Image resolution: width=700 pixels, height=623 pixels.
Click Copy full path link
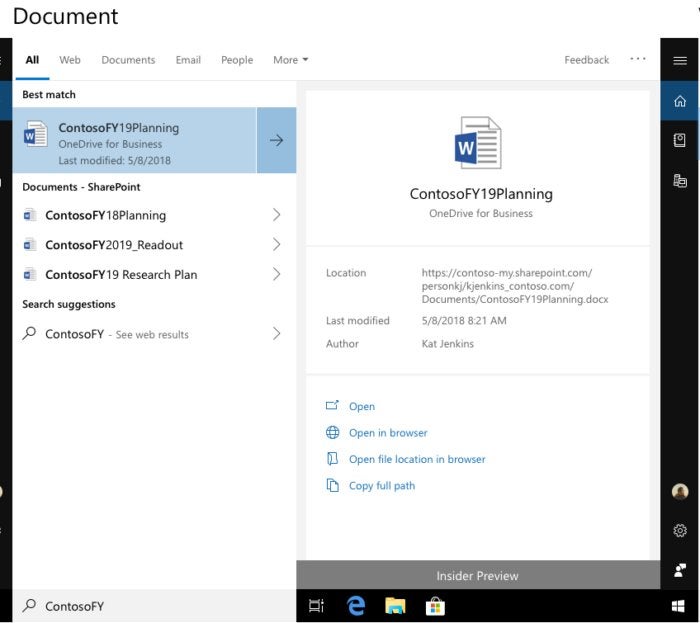(382, 486)
